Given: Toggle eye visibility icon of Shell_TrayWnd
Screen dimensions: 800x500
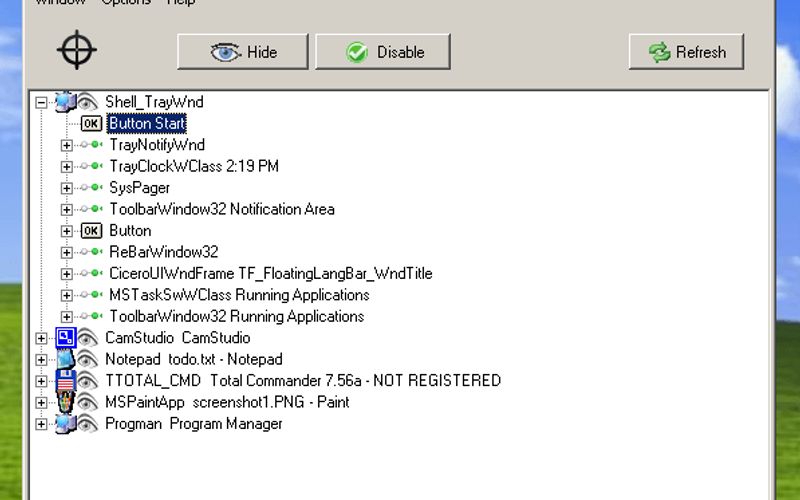Looking at the screenshot, I should 88,102.
